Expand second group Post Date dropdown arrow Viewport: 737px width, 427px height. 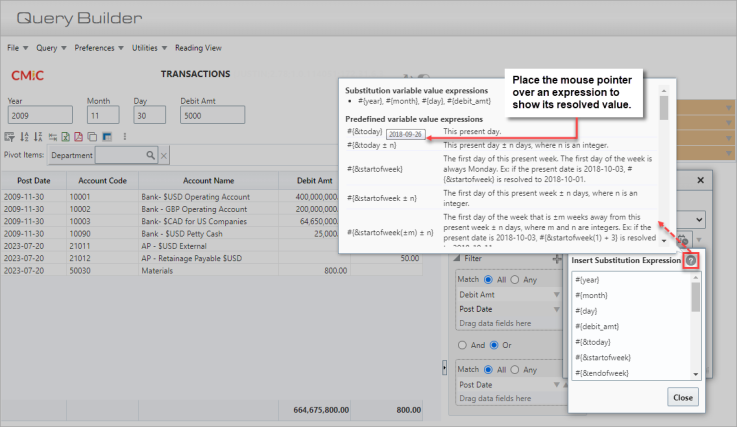[x=557, y=385]
